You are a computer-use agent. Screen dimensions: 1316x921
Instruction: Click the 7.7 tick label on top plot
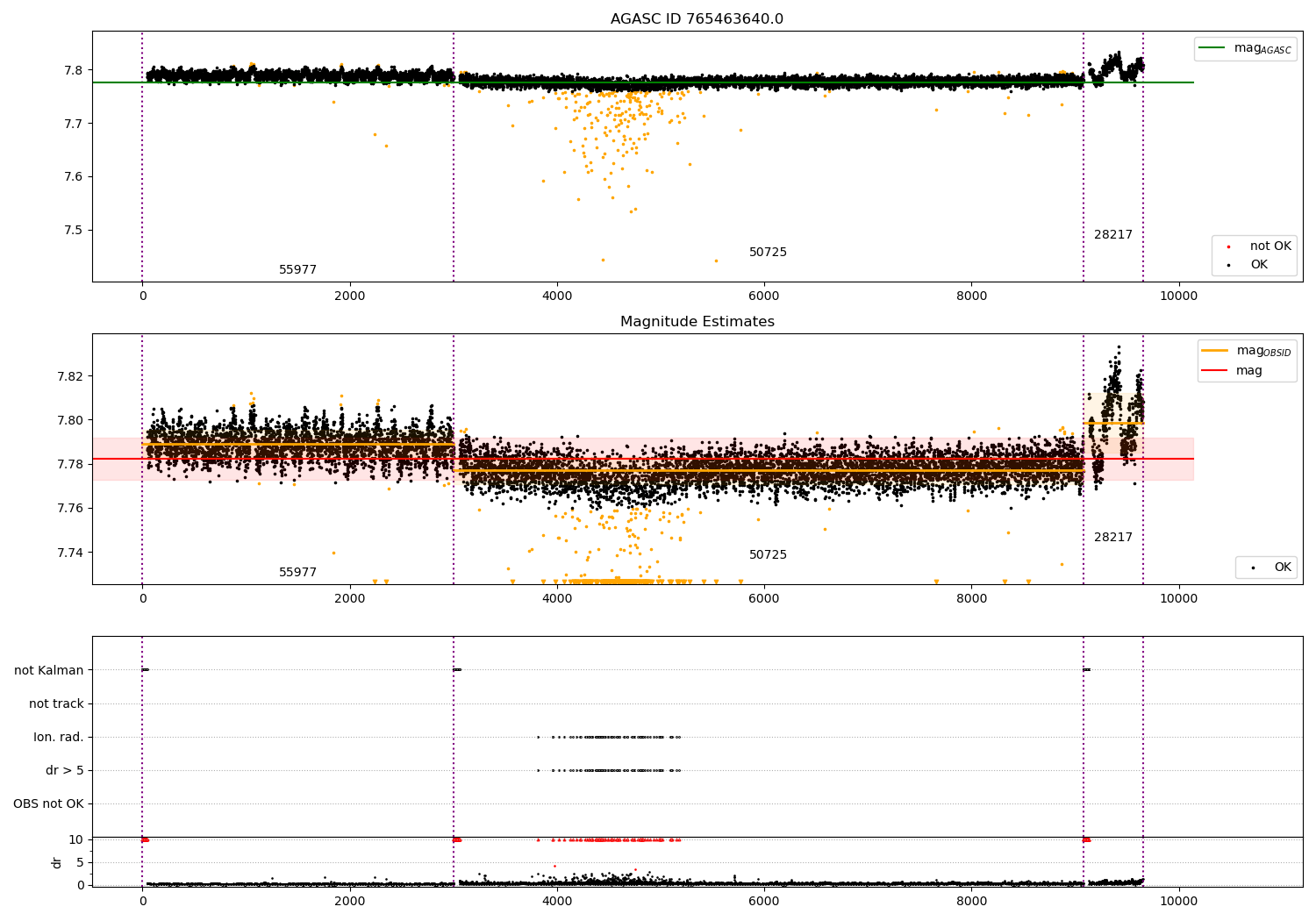coord(74,124)
